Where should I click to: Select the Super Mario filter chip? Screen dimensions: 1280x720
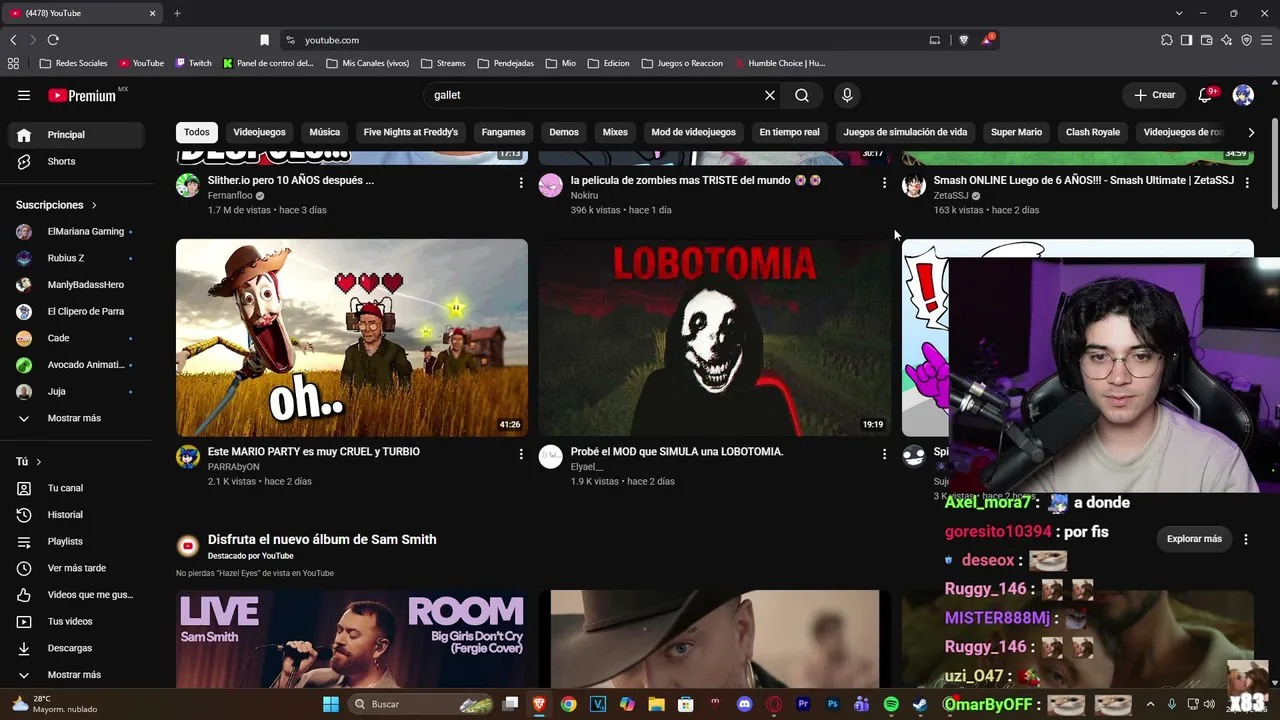click(x=1016, y=132)
